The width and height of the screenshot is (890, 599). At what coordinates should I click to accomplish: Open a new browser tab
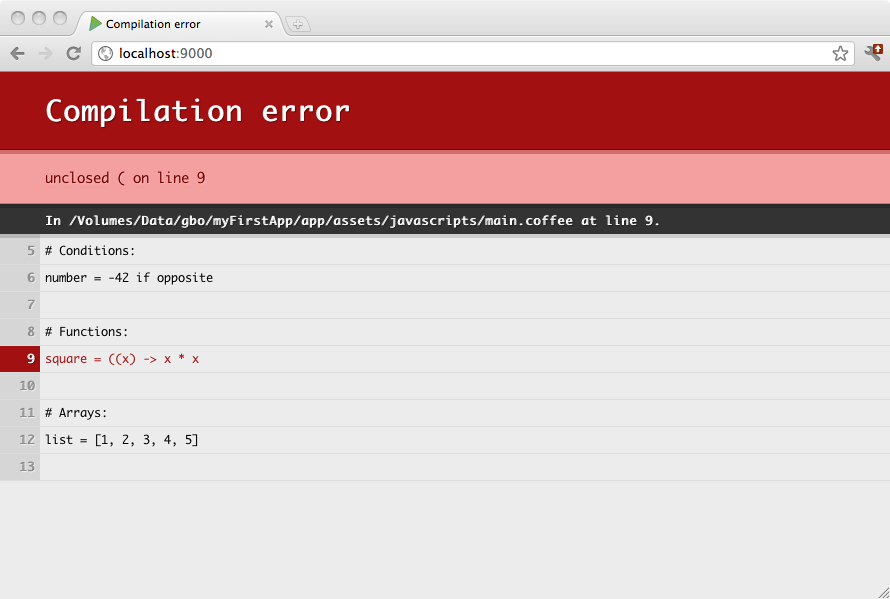click(x=297, y=24)
